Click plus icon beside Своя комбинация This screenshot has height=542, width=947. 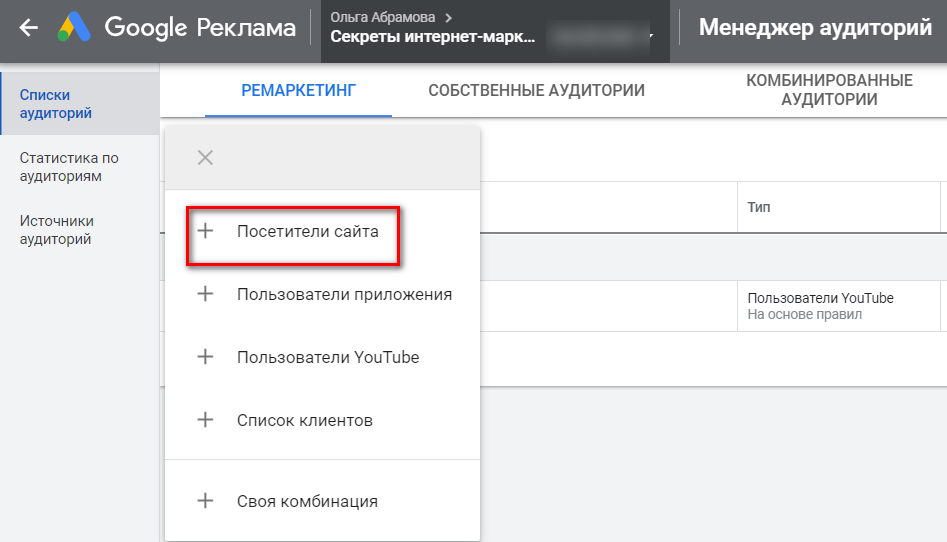(x=205, y=501)
